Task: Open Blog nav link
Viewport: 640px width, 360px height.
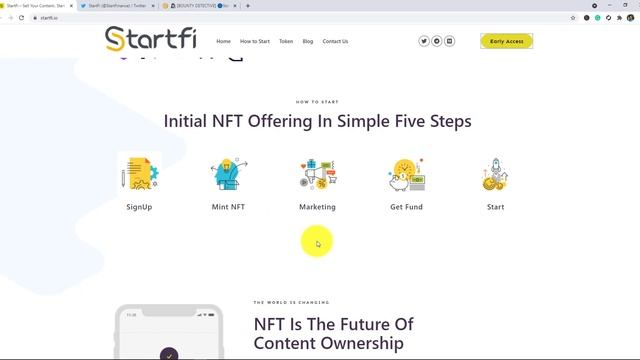Action: [x=308, y=41]
